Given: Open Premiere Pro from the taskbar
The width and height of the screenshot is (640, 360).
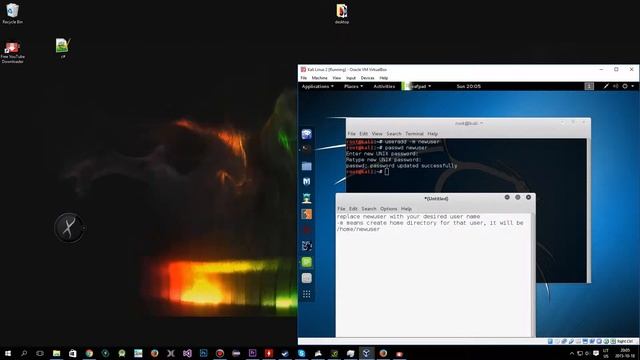Looking at the screenshot, I should point(252,353).
